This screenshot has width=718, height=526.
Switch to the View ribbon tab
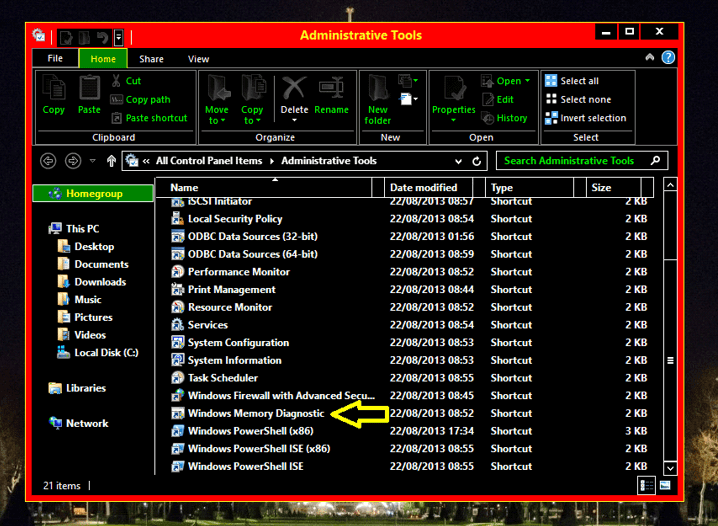(x=198, y=59)
